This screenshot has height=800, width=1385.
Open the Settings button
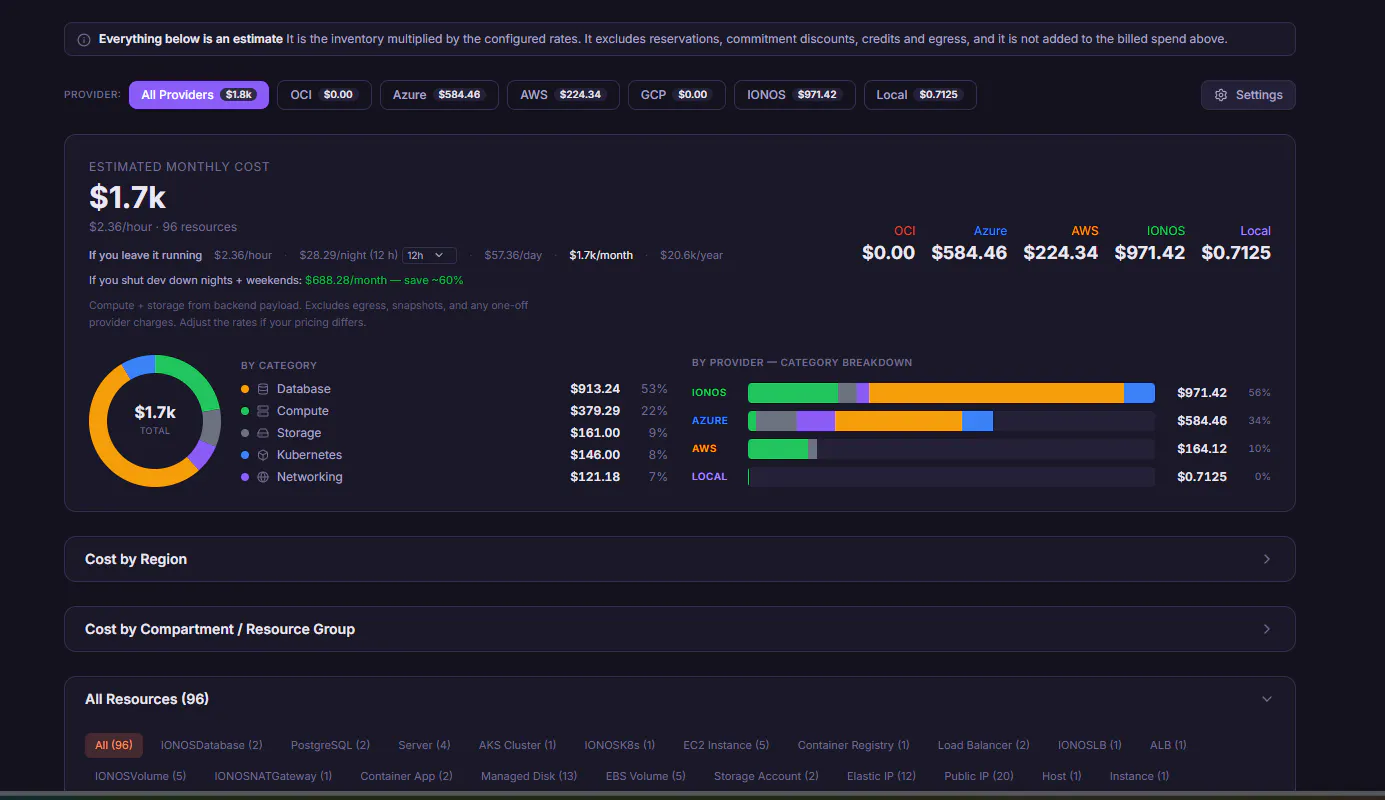[x=1248, y=95]
